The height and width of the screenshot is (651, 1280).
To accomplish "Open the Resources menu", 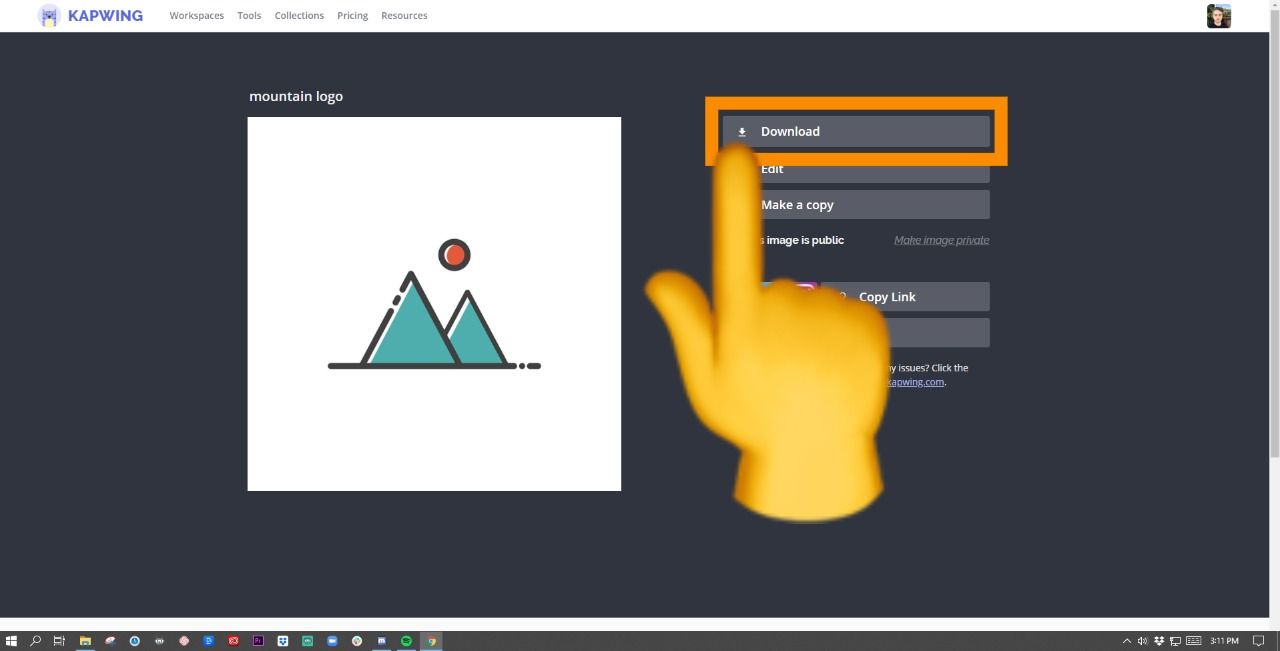I will coord(404,15).
